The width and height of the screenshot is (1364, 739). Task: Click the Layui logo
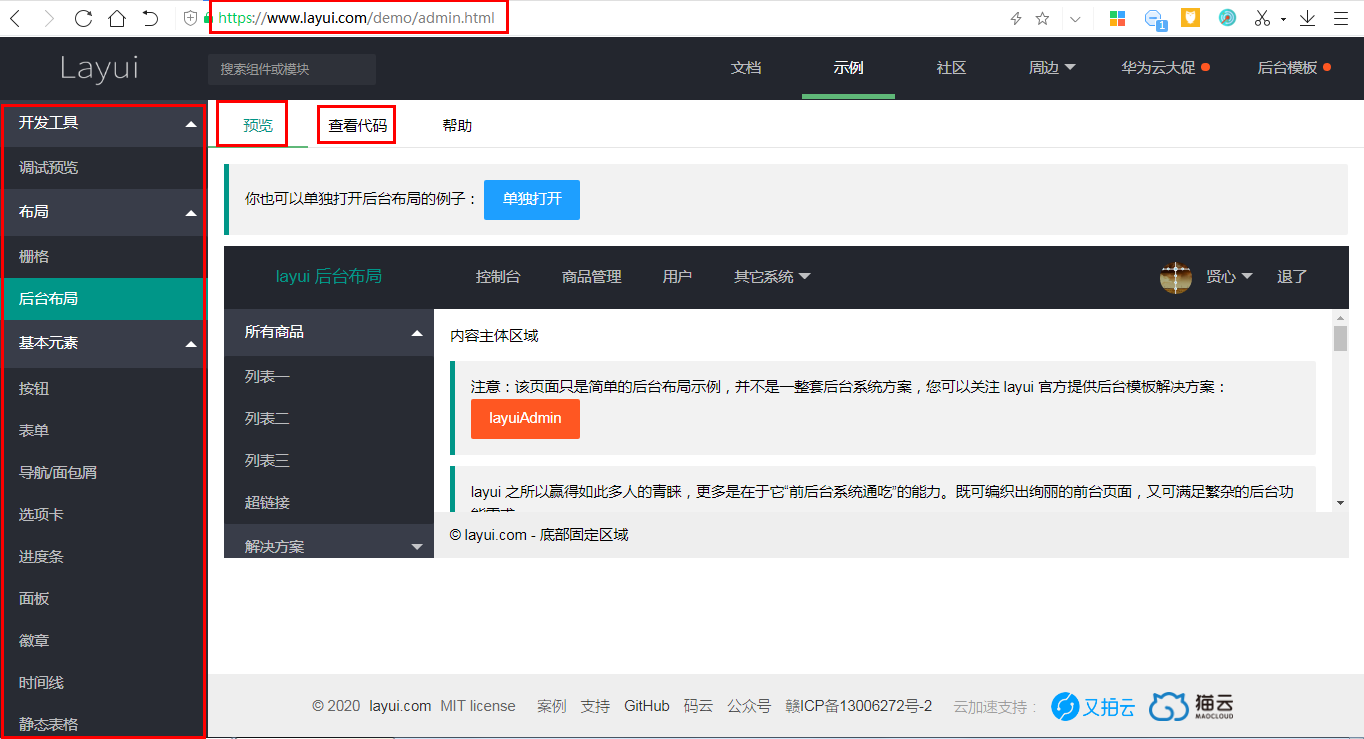pos(98,68)
